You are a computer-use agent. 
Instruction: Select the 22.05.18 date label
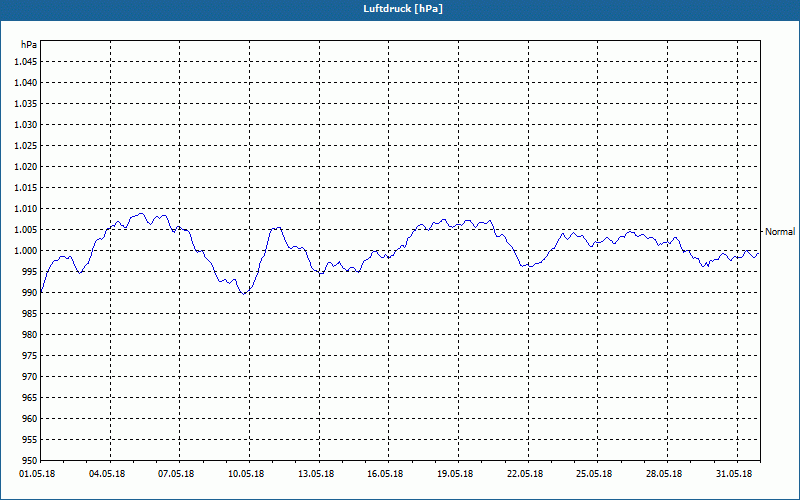525,473
